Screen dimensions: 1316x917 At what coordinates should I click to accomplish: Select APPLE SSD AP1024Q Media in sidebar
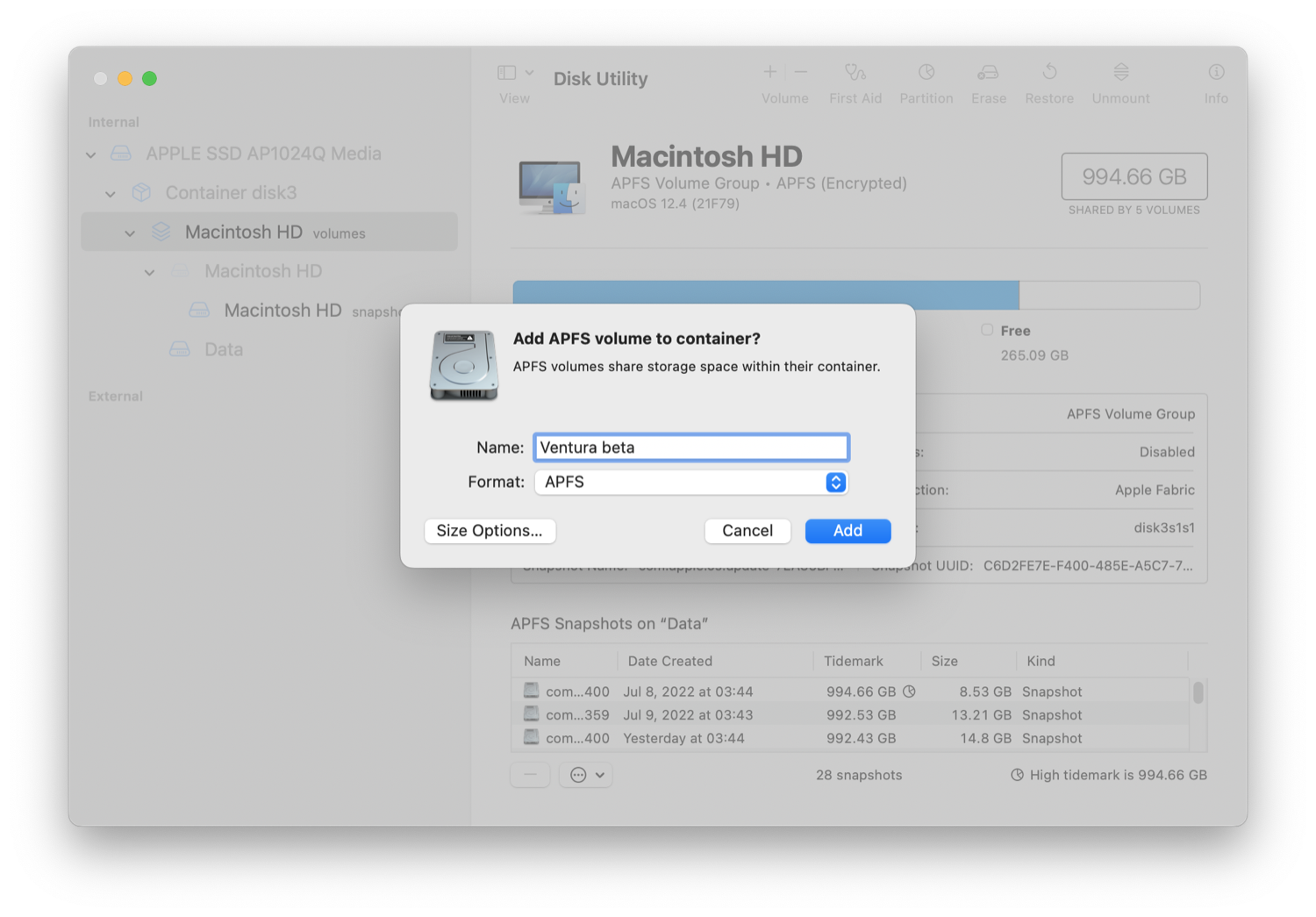tap(263, 154)
